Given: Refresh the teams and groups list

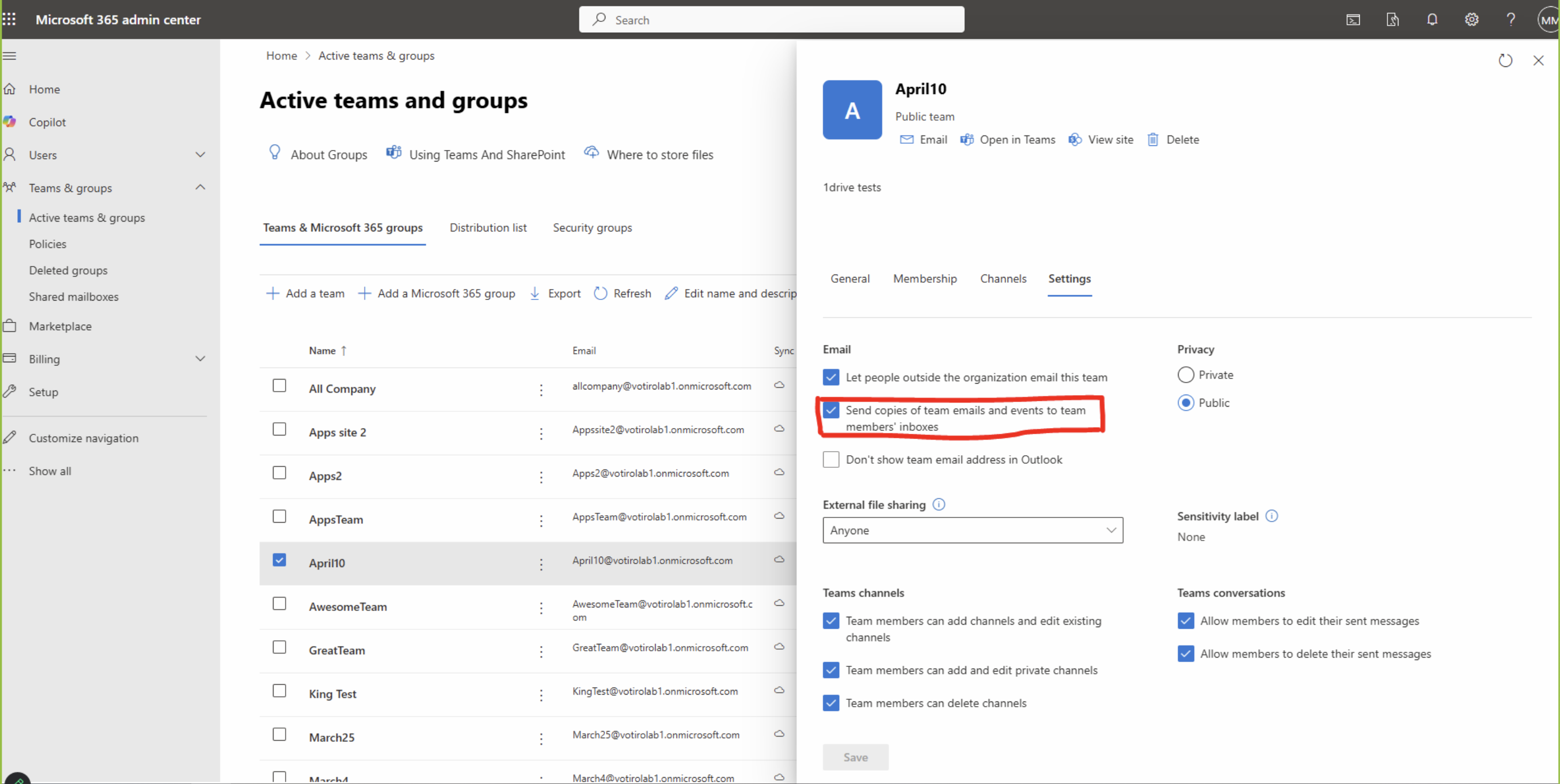Looking at the screenshot, I should [622, 294].
